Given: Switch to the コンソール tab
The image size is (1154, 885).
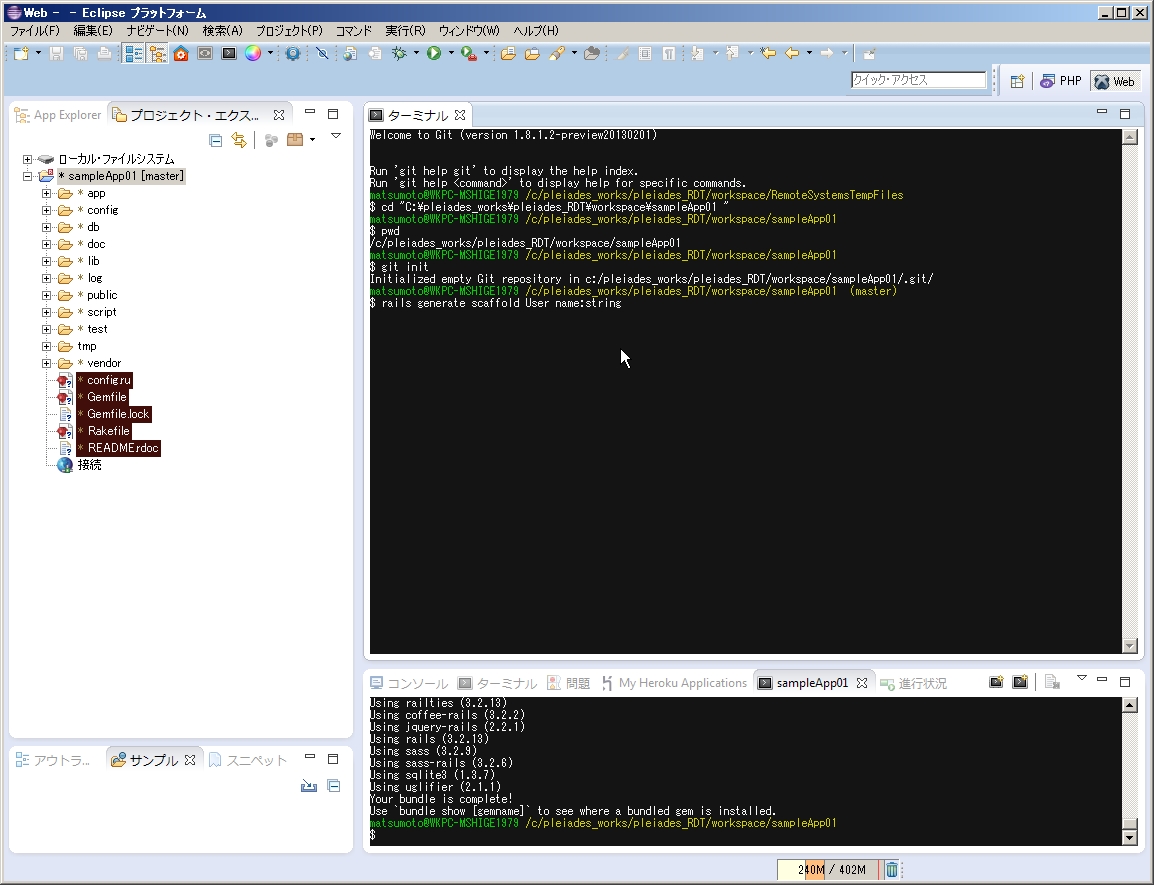Looking at the screenshot, I should pyautogui.click(x=409, y=683).
